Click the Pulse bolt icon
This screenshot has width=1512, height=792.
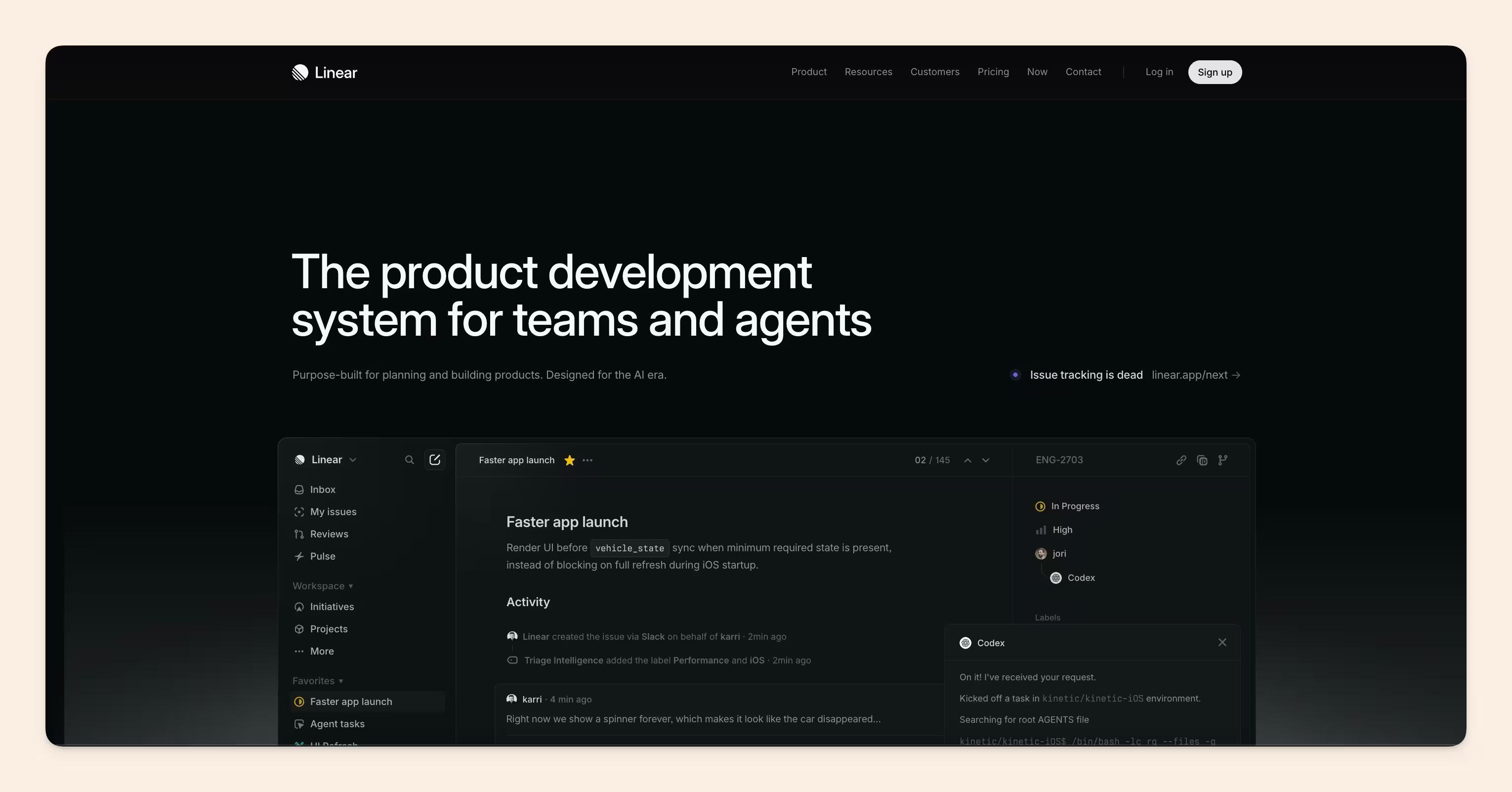[x=299, y=557]
